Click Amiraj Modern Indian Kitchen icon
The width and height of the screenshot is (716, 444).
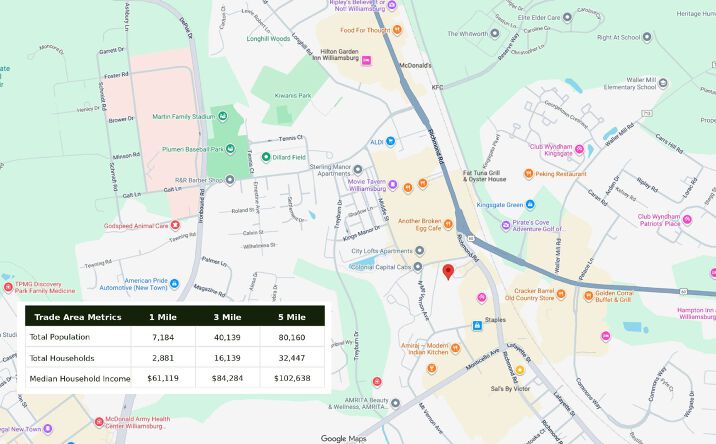[455, 348]
